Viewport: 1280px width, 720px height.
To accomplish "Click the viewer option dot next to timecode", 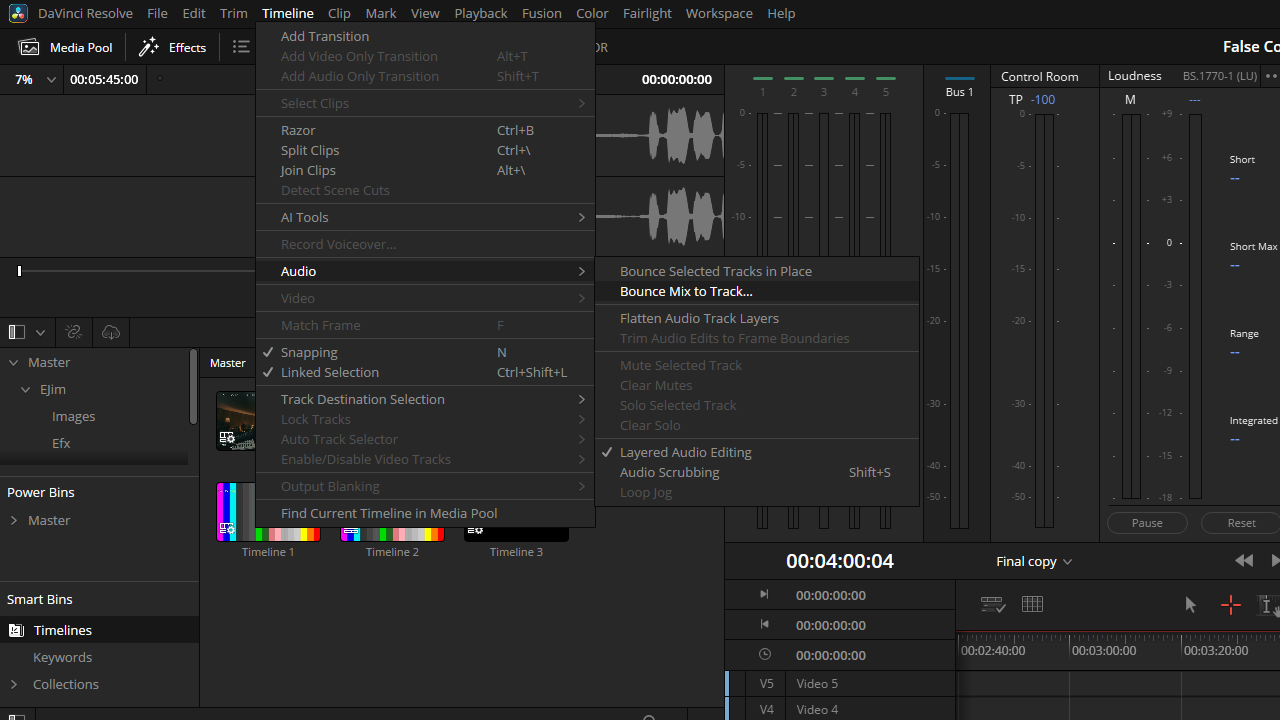I will point(159,79).
